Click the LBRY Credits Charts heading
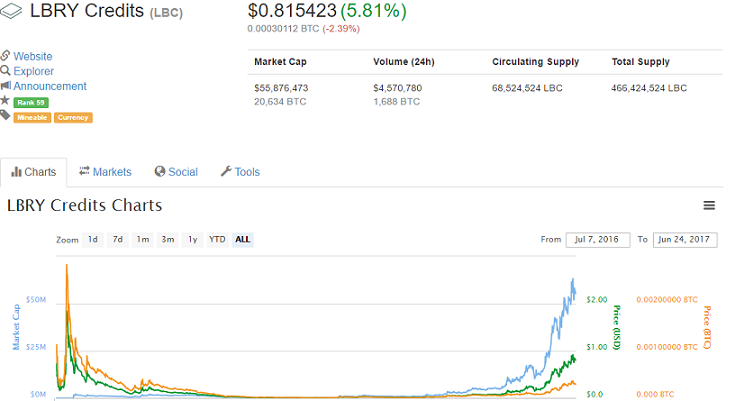The height and width of the screenshot is (401, 735). pyautogui.click(x=84, y=205)
